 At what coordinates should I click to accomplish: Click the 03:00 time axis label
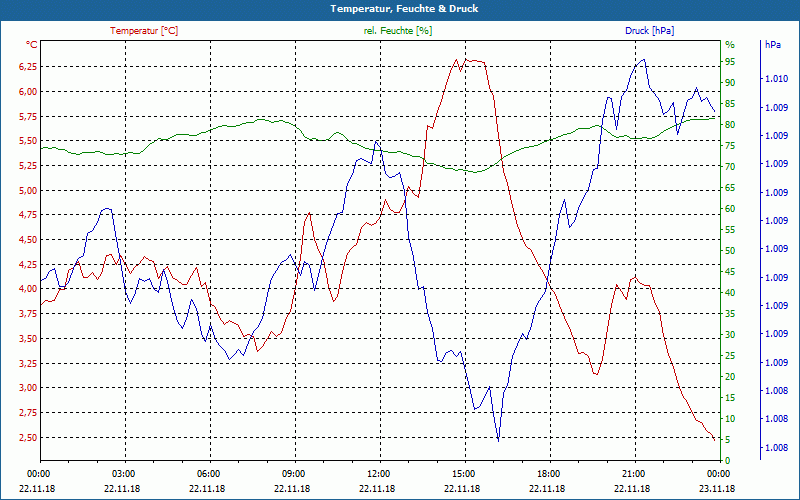[x=123, y=473]
